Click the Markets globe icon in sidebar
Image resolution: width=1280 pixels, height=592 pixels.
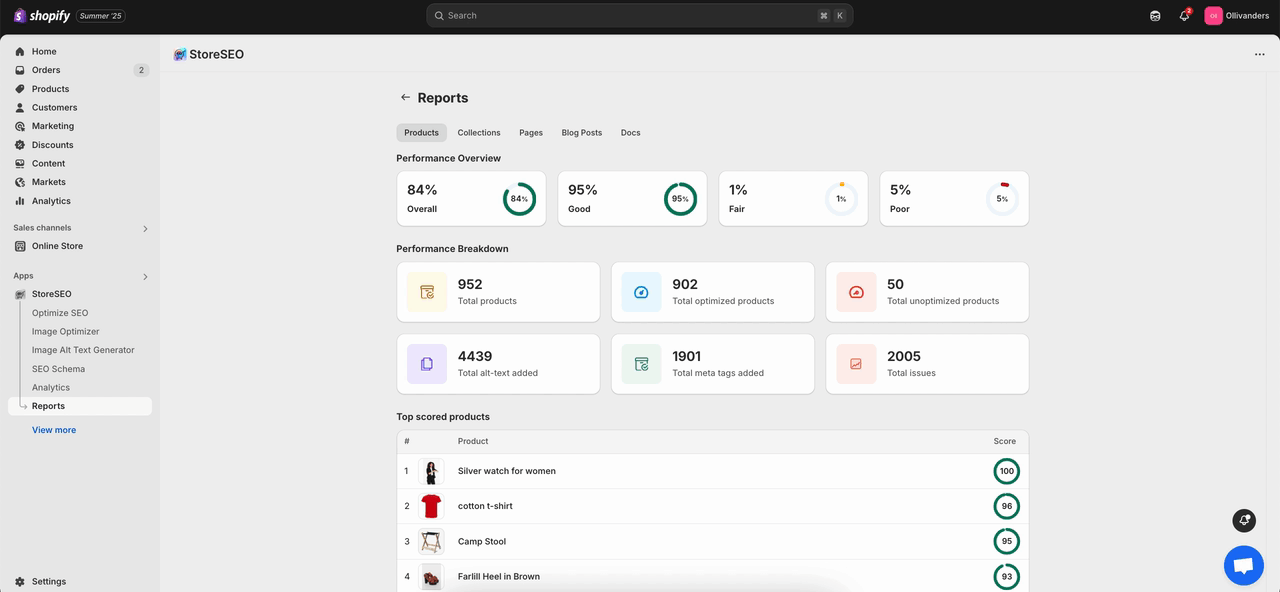pos(20,182)
